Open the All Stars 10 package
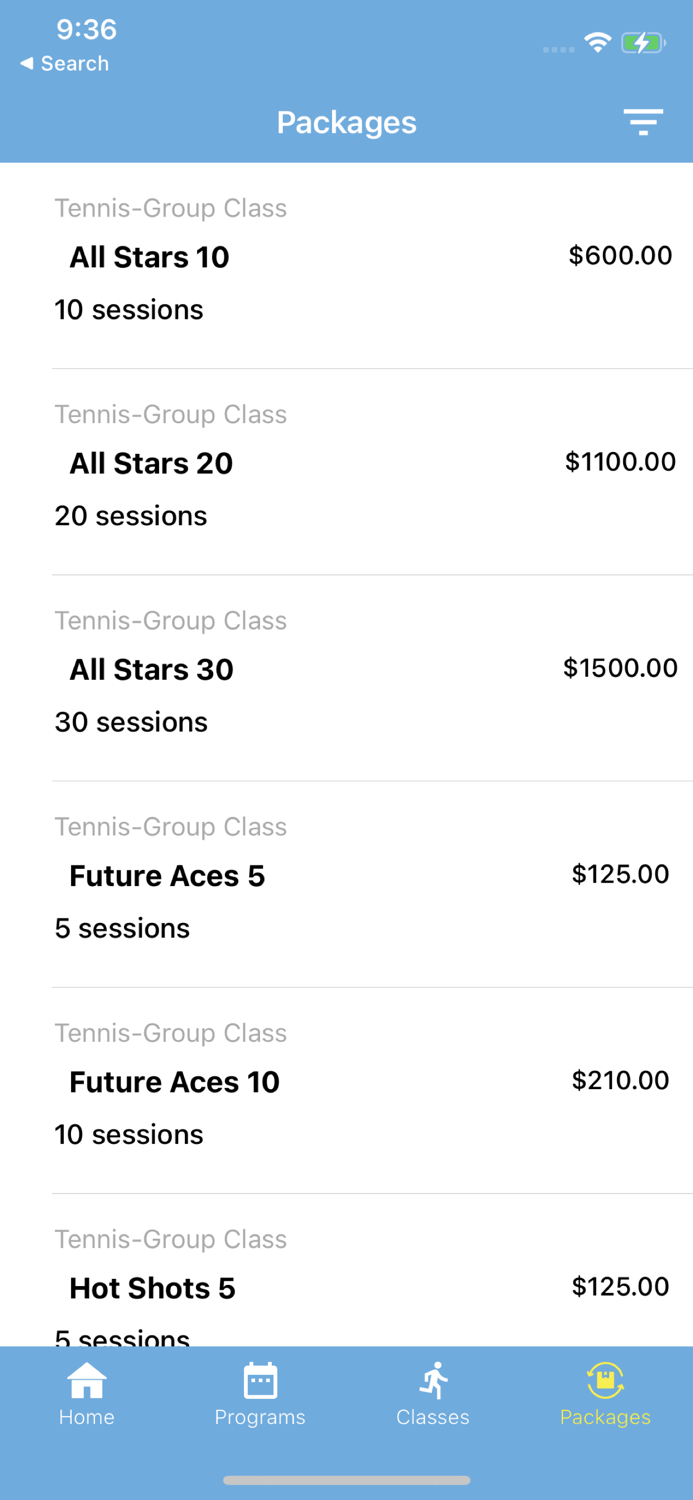693x1500 pixels. 150,257
